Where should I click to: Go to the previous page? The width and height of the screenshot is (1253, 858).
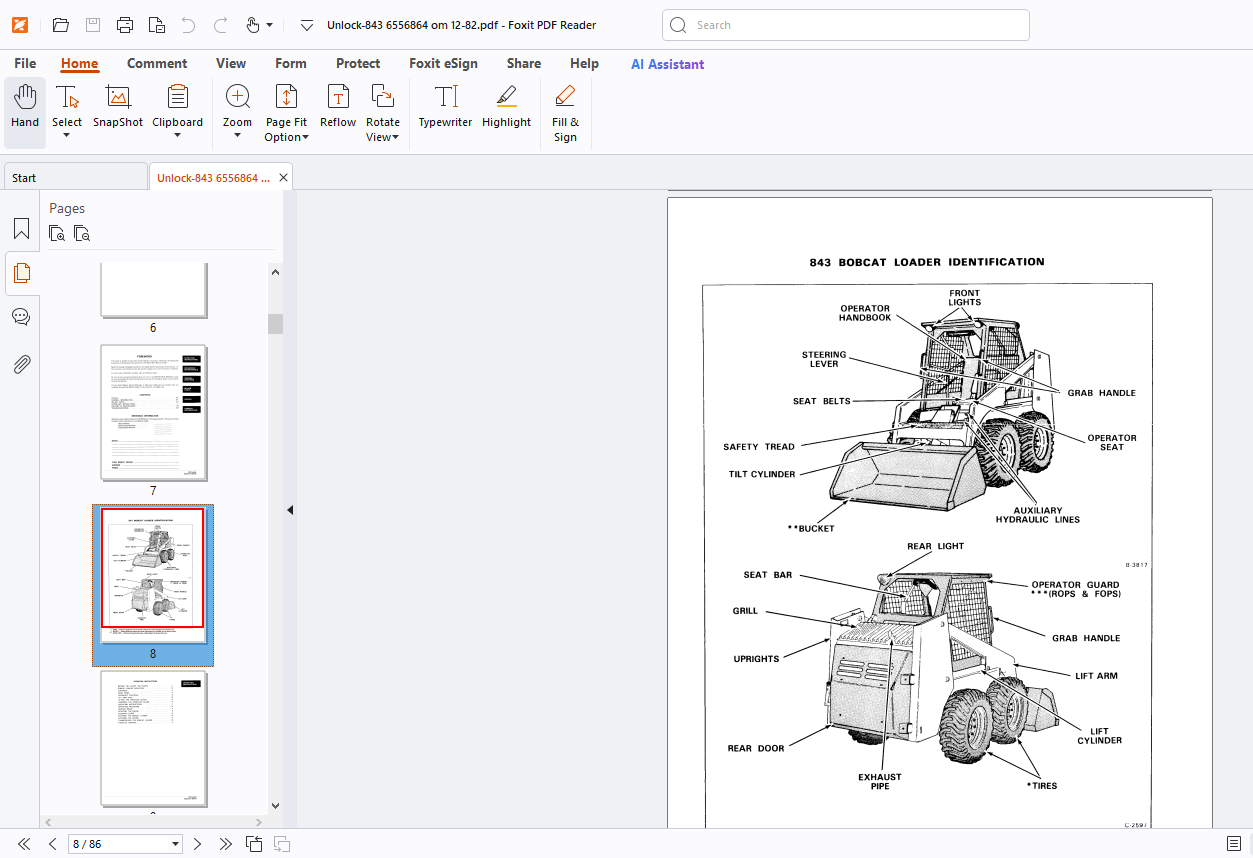52,844
